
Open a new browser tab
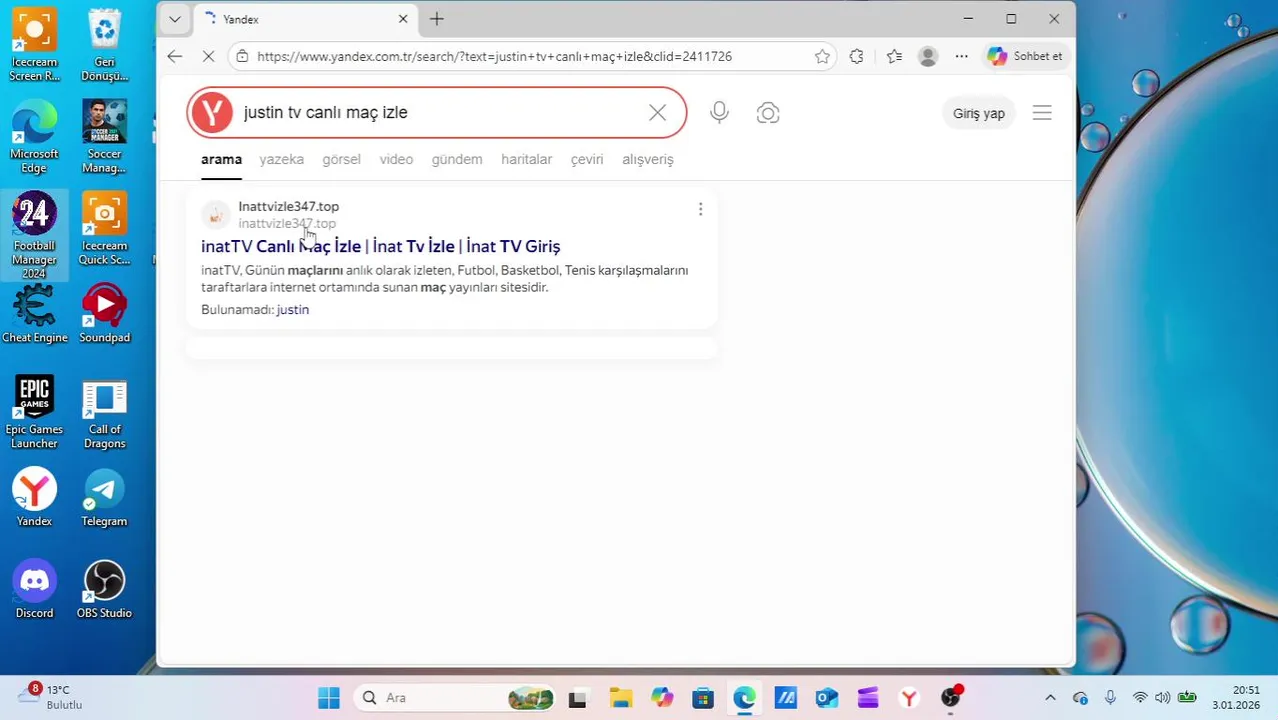click(x=437, y=19)
